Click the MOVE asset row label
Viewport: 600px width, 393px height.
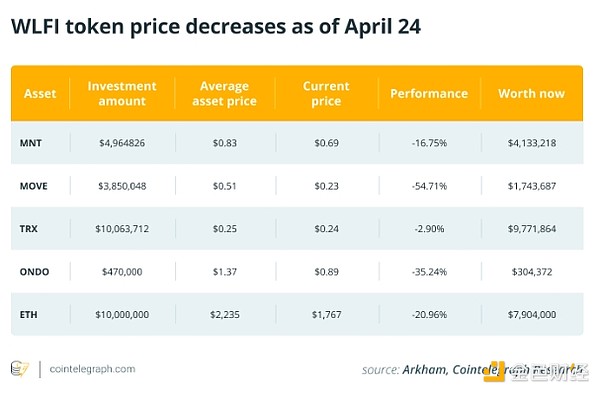34,186
